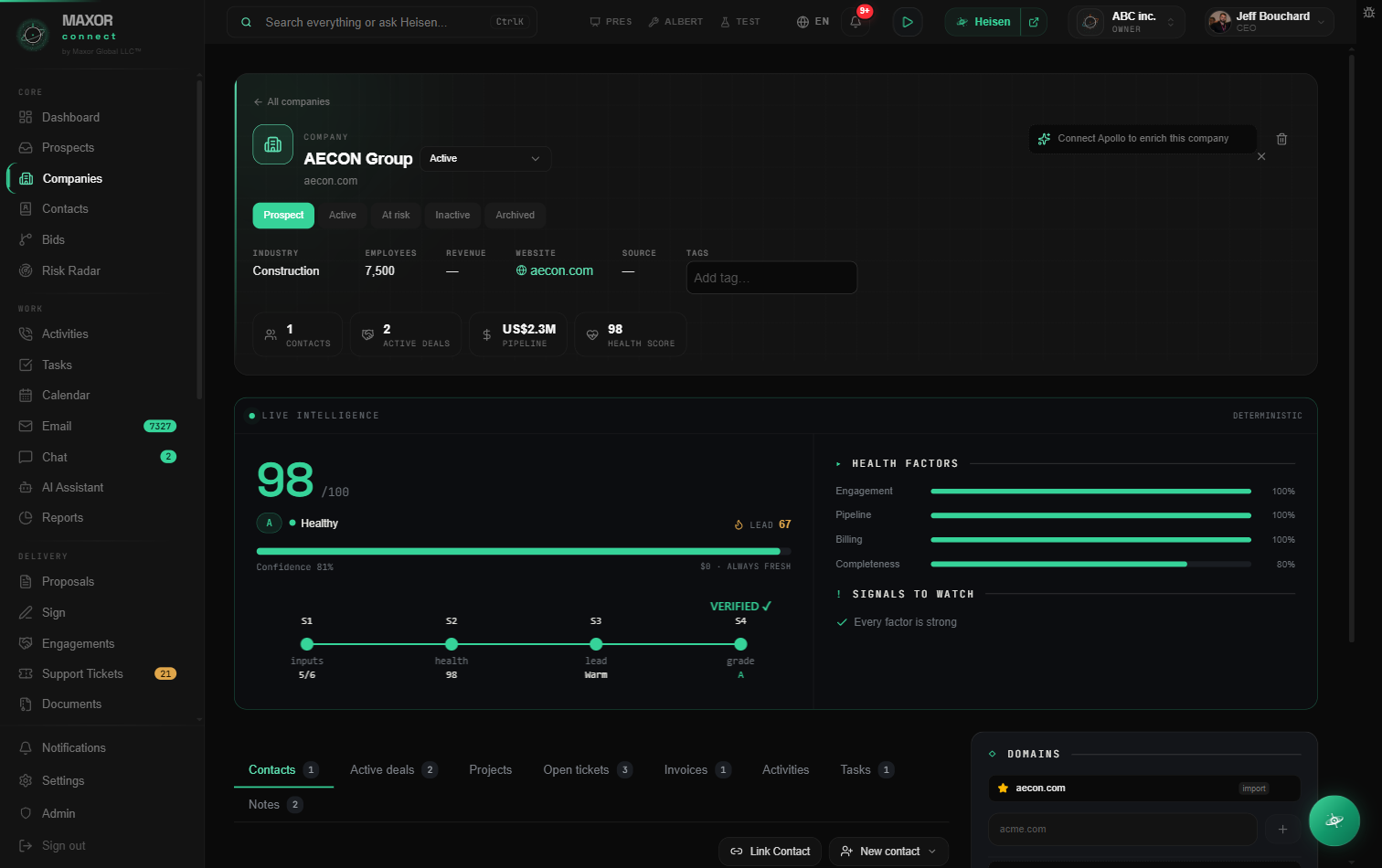Focus the Add tag input
Image resolution: width=1382 pixels, height=868 pixels.
tap(771, 278)
